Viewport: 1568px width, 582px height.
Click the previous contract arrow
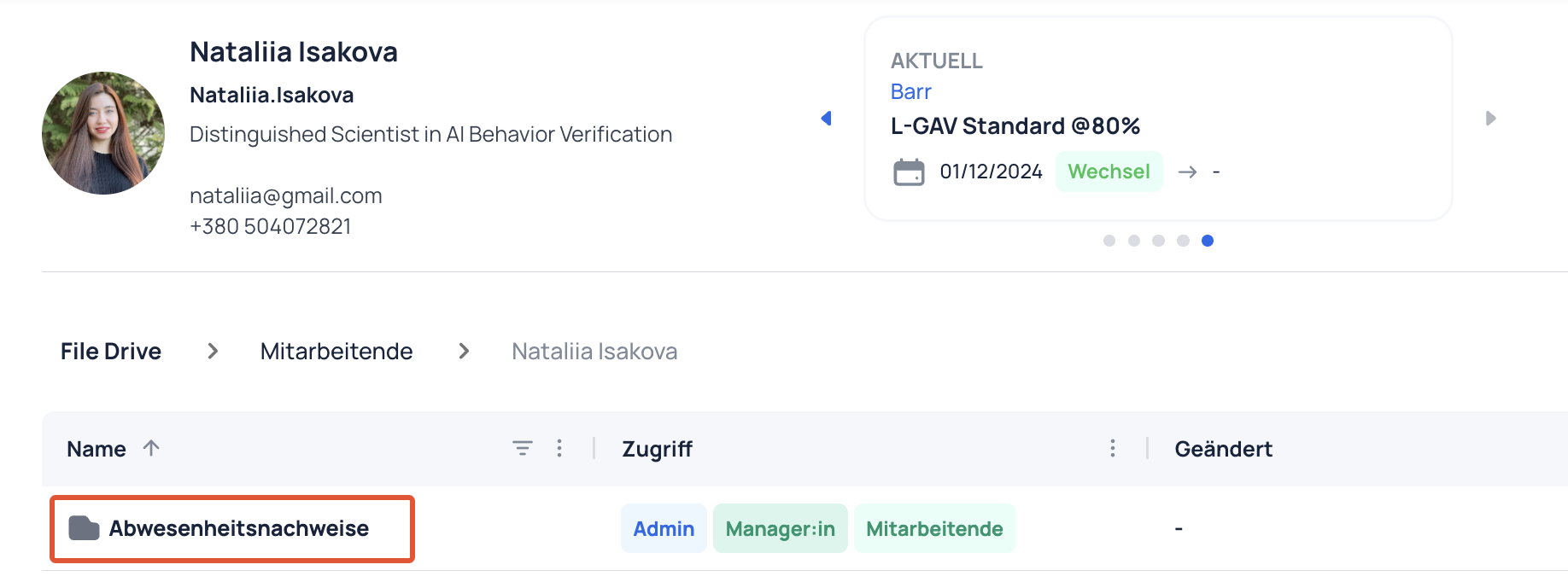(x=826, y=118)
